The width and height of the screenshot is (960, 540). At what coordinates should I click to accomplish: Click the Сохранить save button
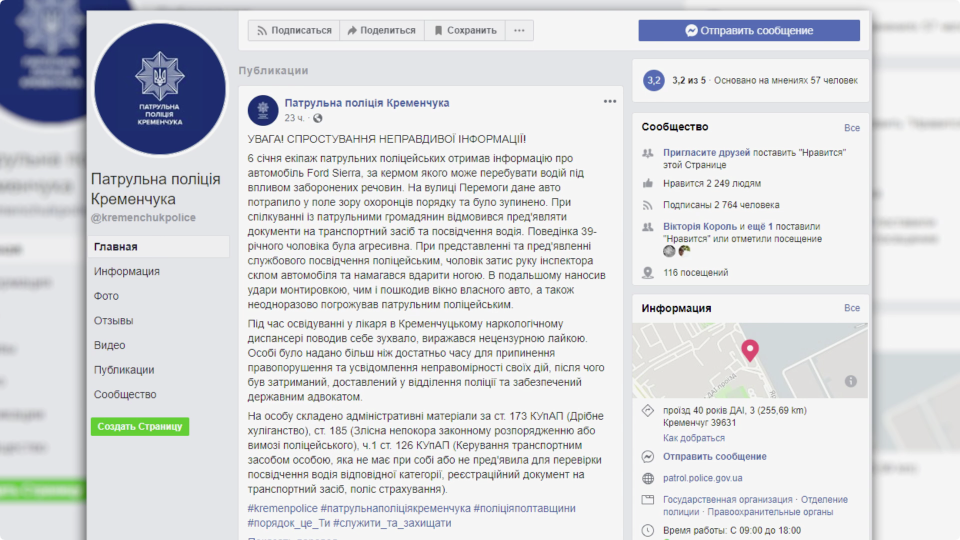[465, 30]
